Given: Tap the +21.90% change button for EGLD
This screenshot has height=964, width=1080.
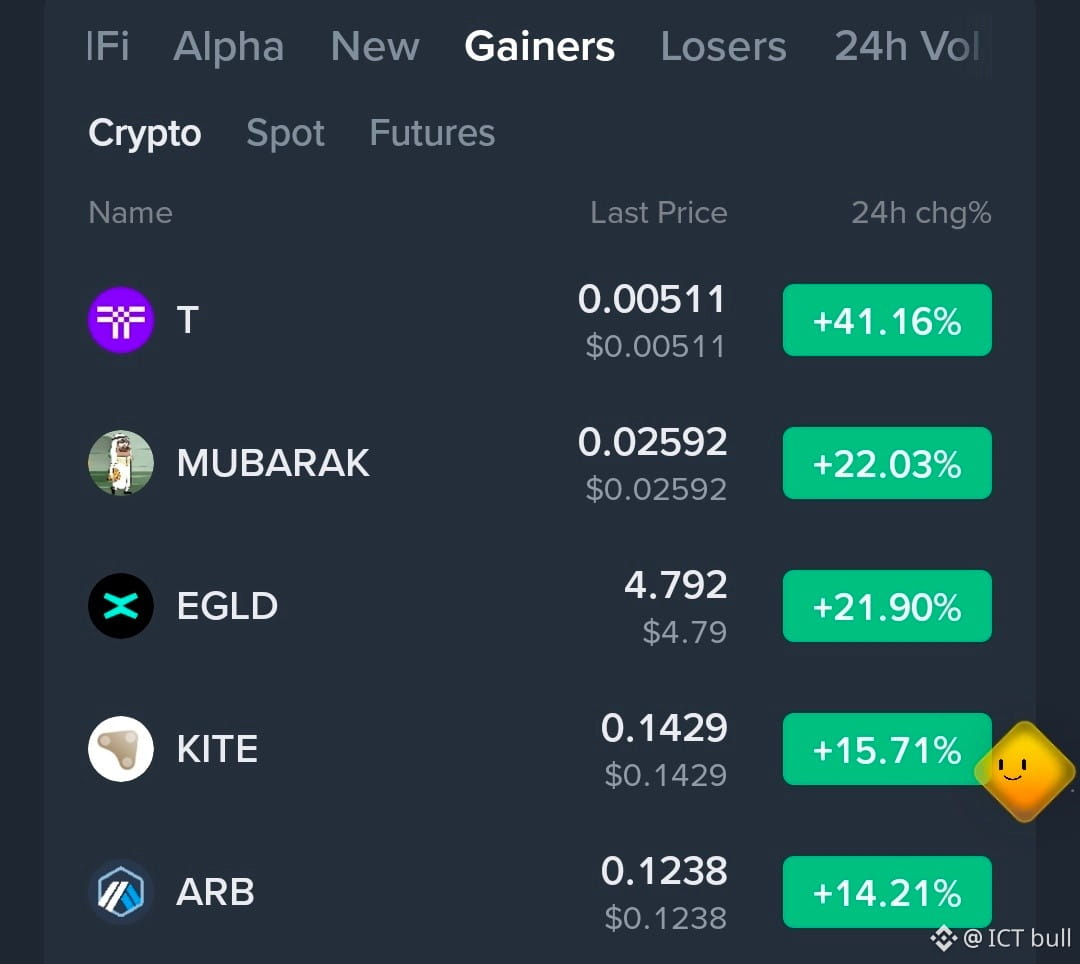Looking at the screenshot, I should point(887,606).
